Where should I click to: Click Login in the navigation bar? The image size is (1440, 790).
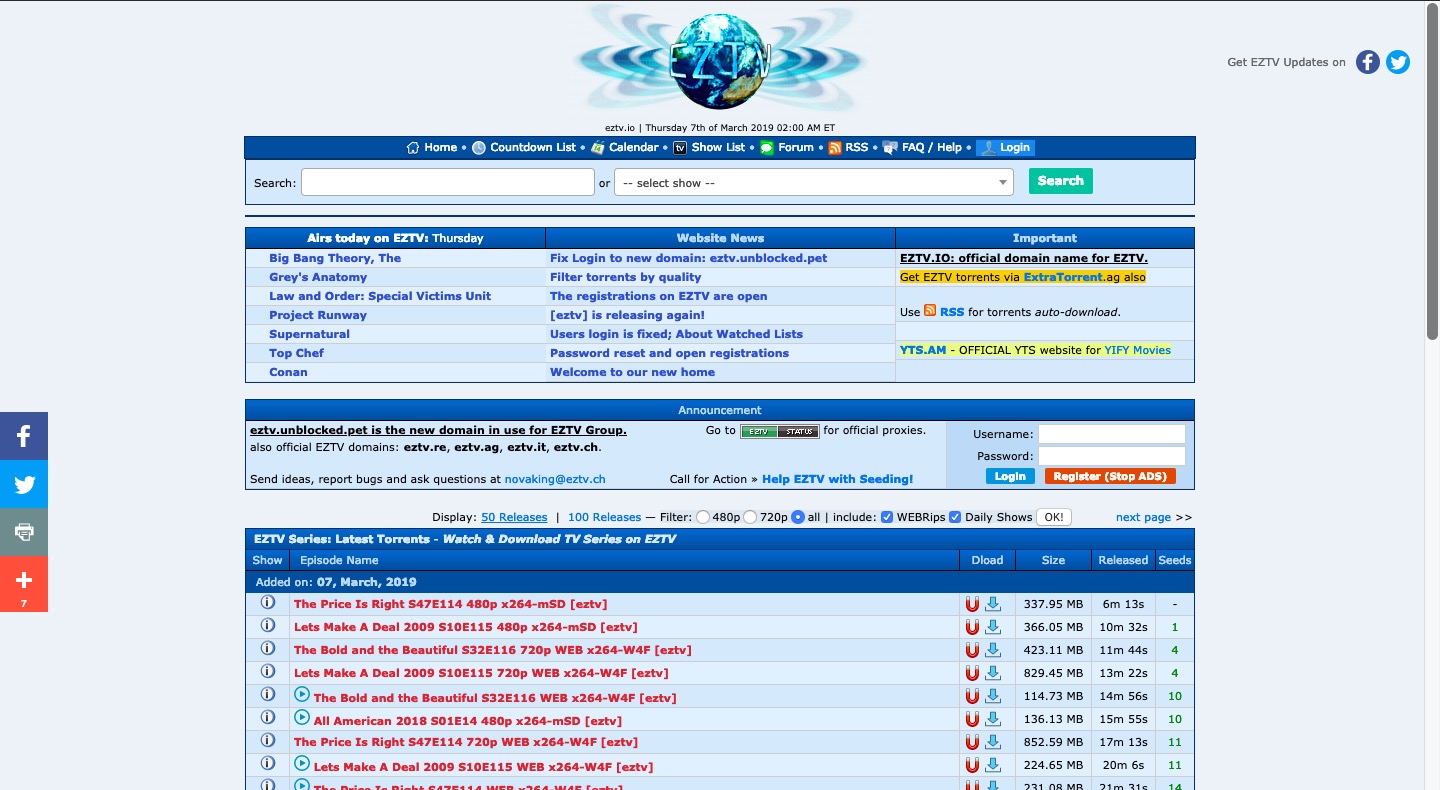[x=1005, y=147]
